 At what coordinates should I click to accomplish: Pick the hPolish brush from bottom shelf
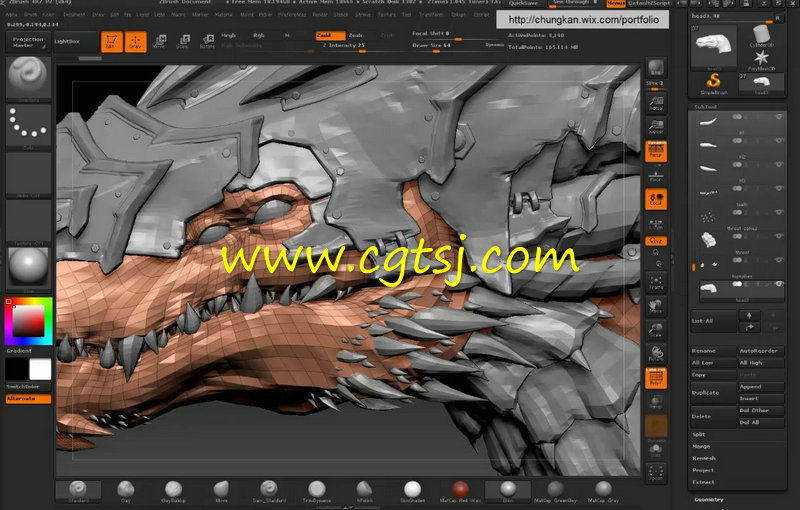click(x=364, y=491)
